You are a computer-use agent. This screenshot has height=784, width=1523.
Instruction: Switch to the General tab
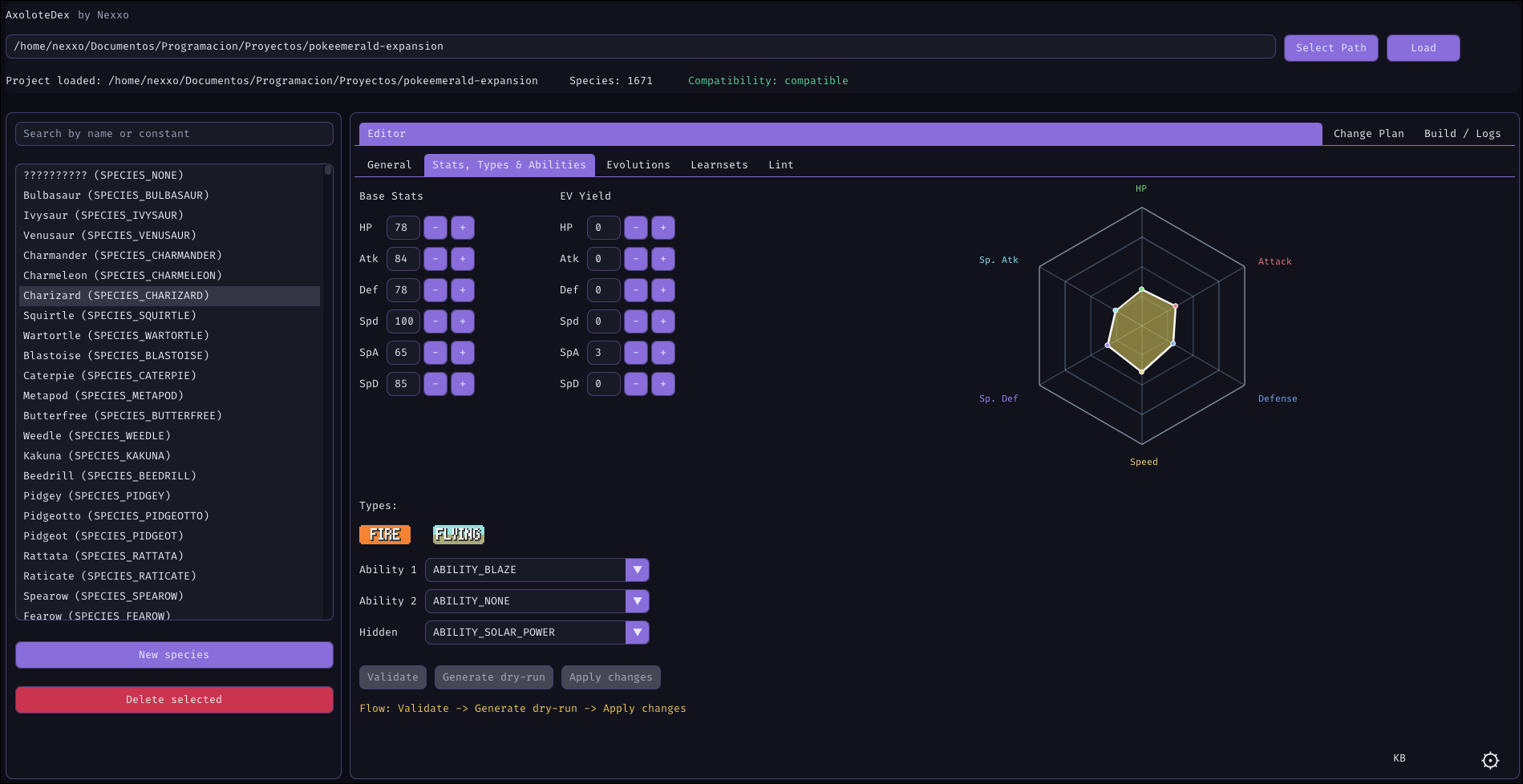(x=389, y=165)
